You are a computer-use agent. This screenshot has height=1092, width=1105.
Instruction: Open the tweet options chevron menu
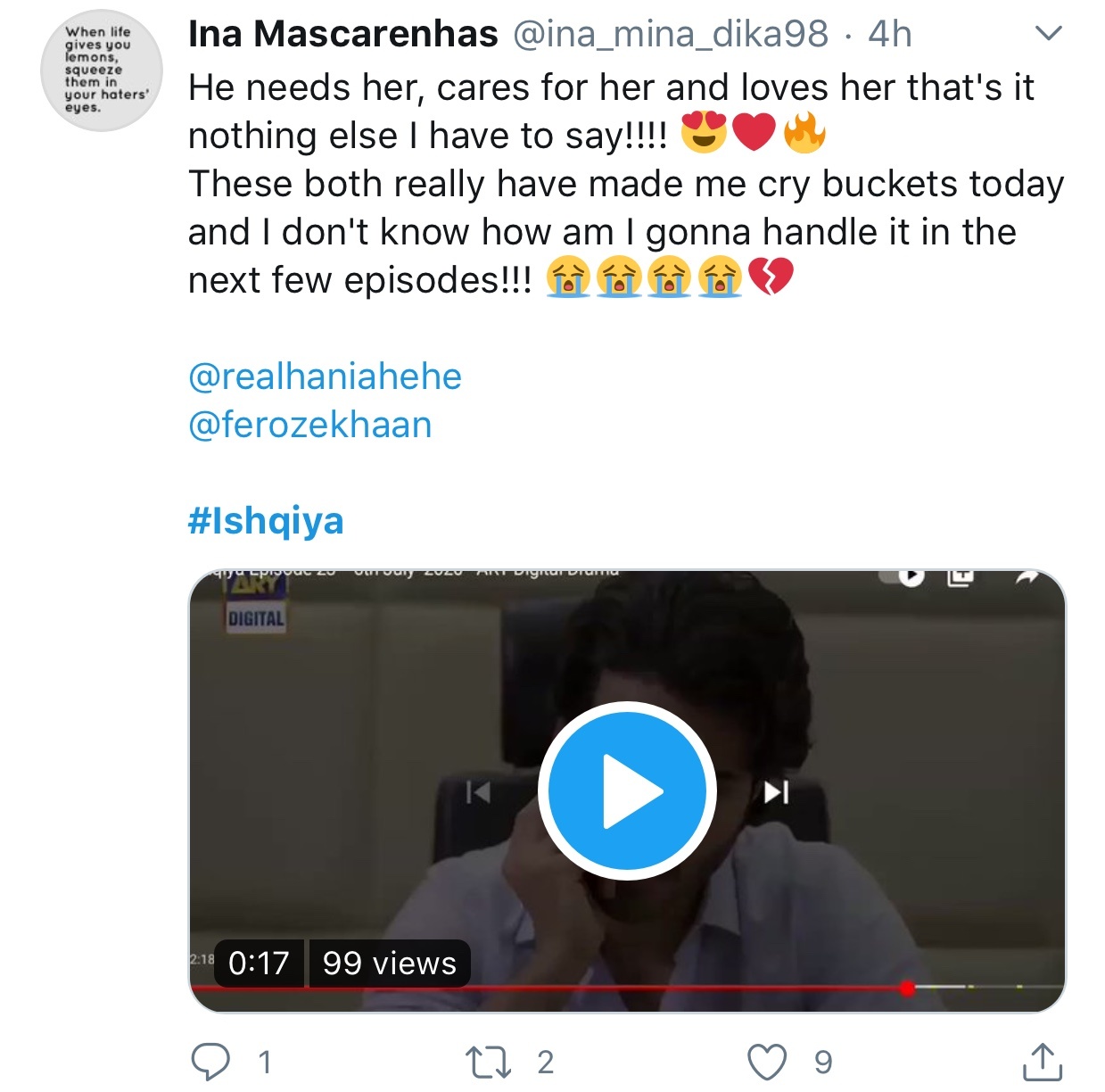point(1049,34)
